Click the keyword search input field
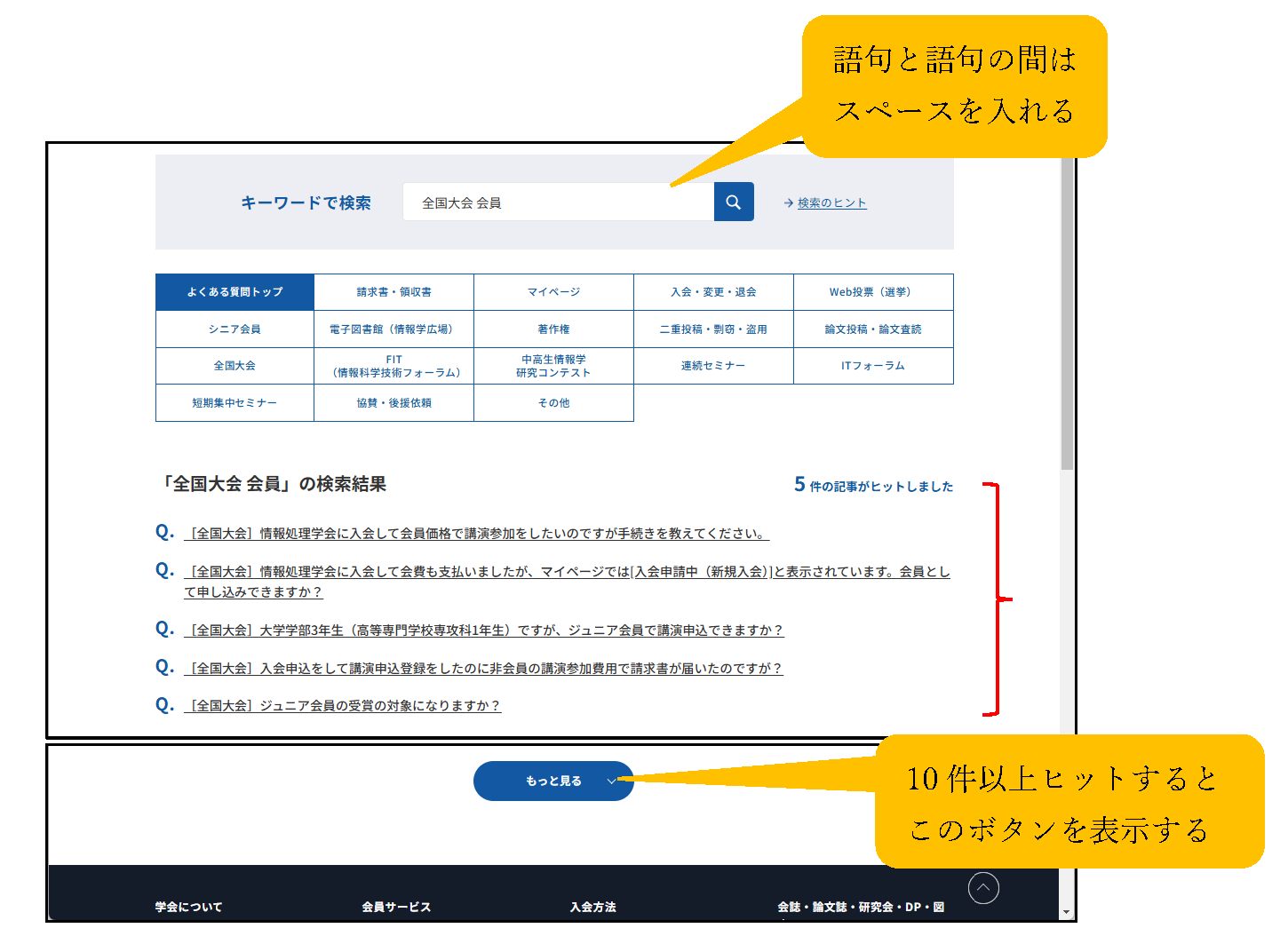 558,202
